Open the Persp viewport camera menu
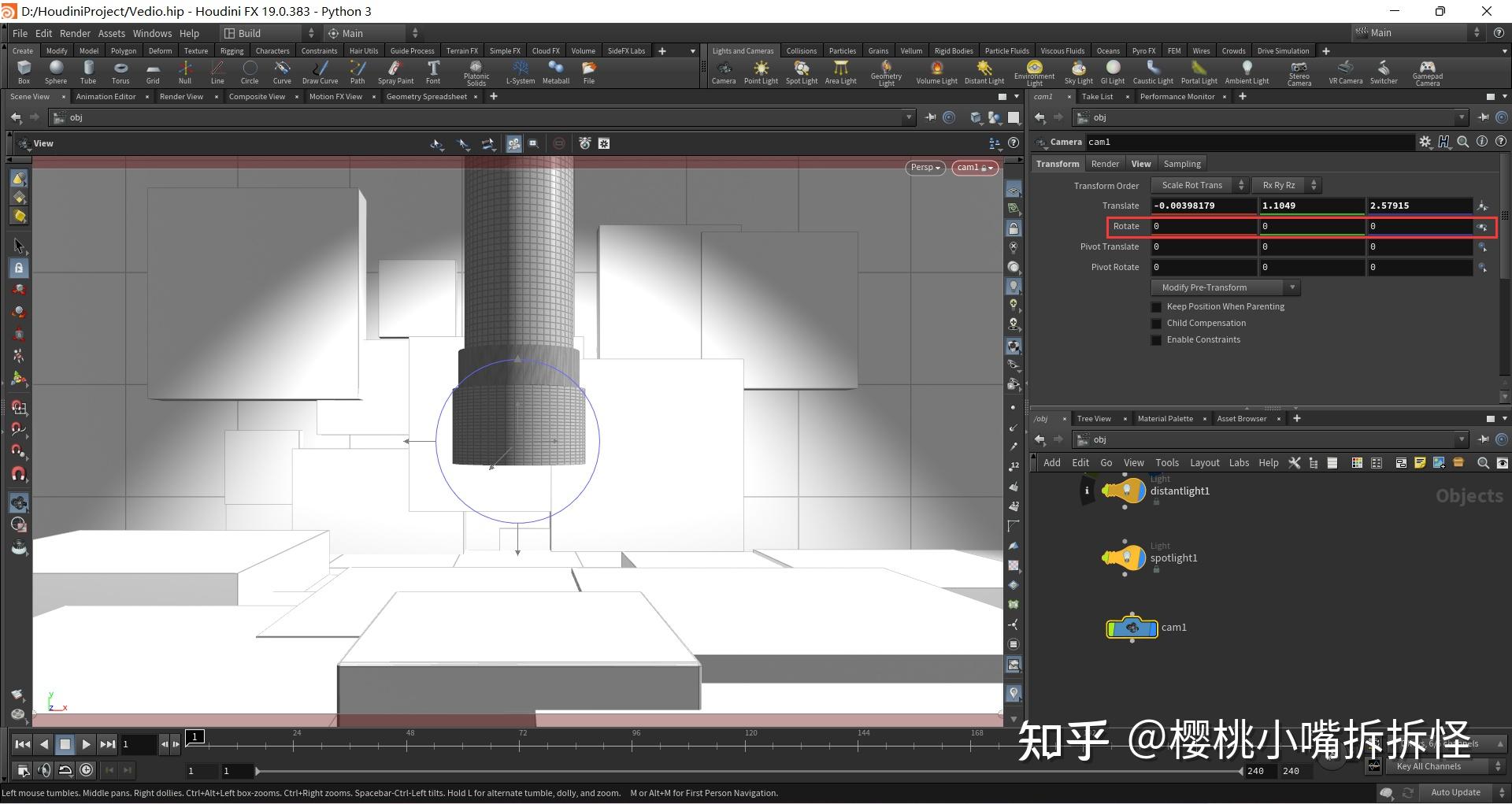Image resolution: width=1512 pixels, height=804 pixels. [x=924, y=167]
